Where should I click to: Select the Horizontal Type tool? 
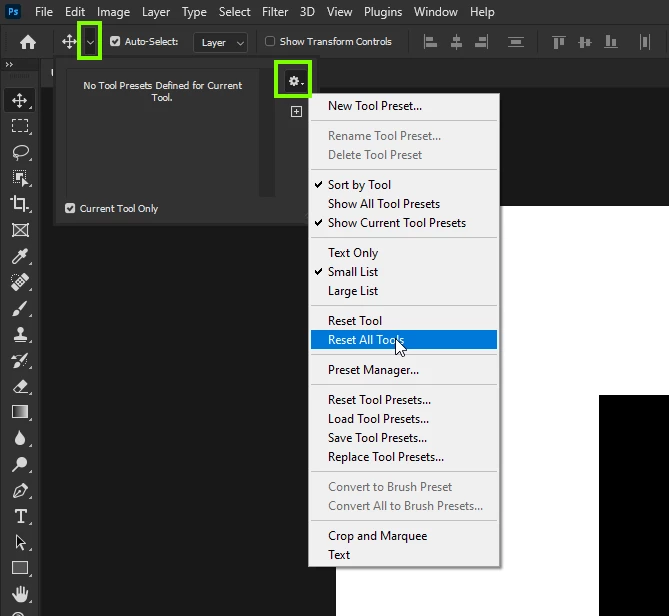coord(20,516)
